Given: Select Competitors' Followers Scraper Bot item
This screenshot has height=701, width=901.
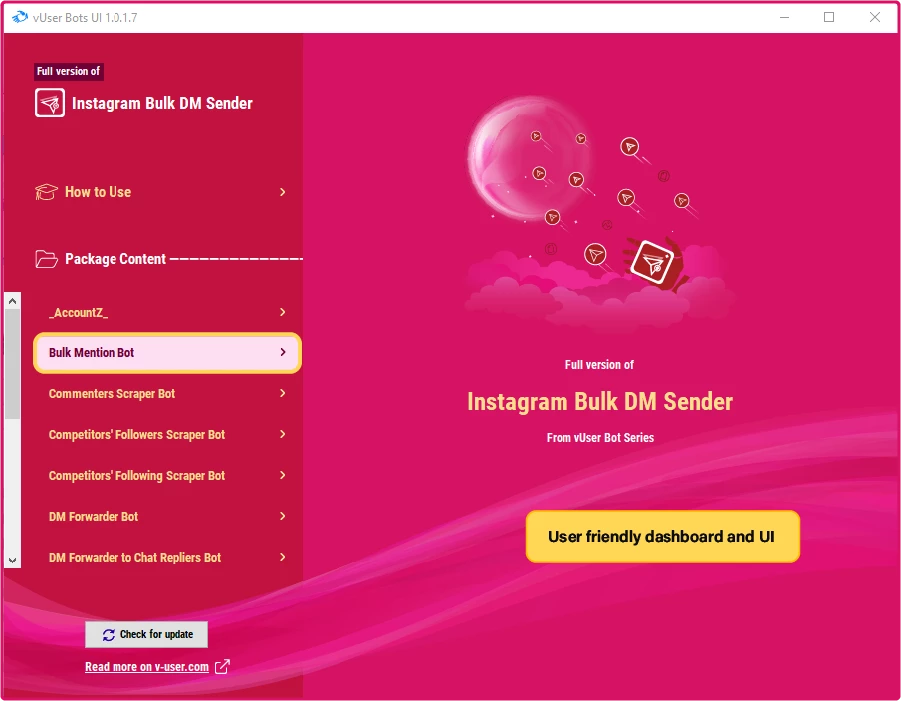Looking at the screenshot, I should [x=167, y=434].
